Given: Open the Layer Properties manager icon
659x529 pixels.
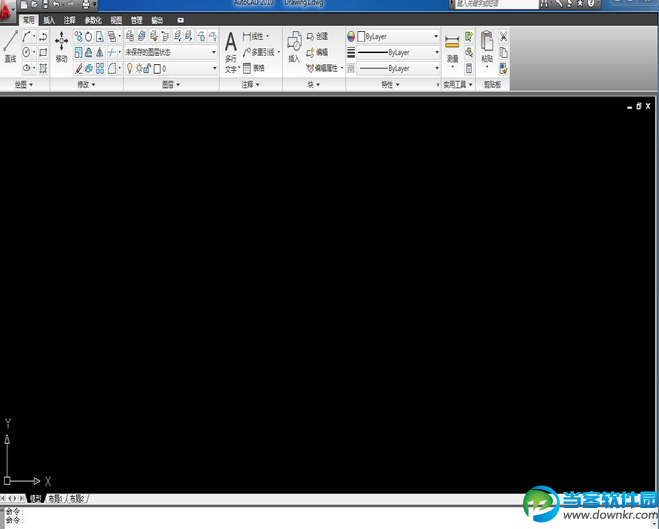Looking at the screenshot, I should pyautogui.click(x=130, y=36).
